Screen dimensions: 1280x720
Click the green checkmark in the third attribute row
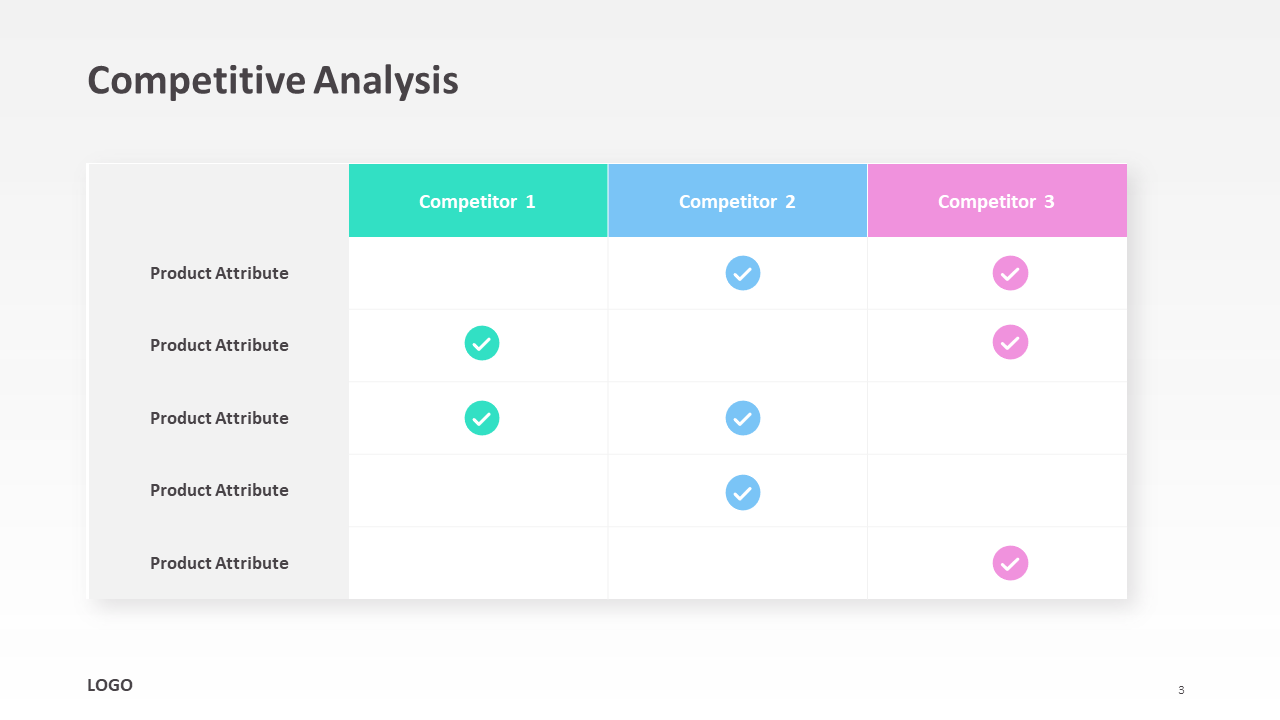point(482,418)
